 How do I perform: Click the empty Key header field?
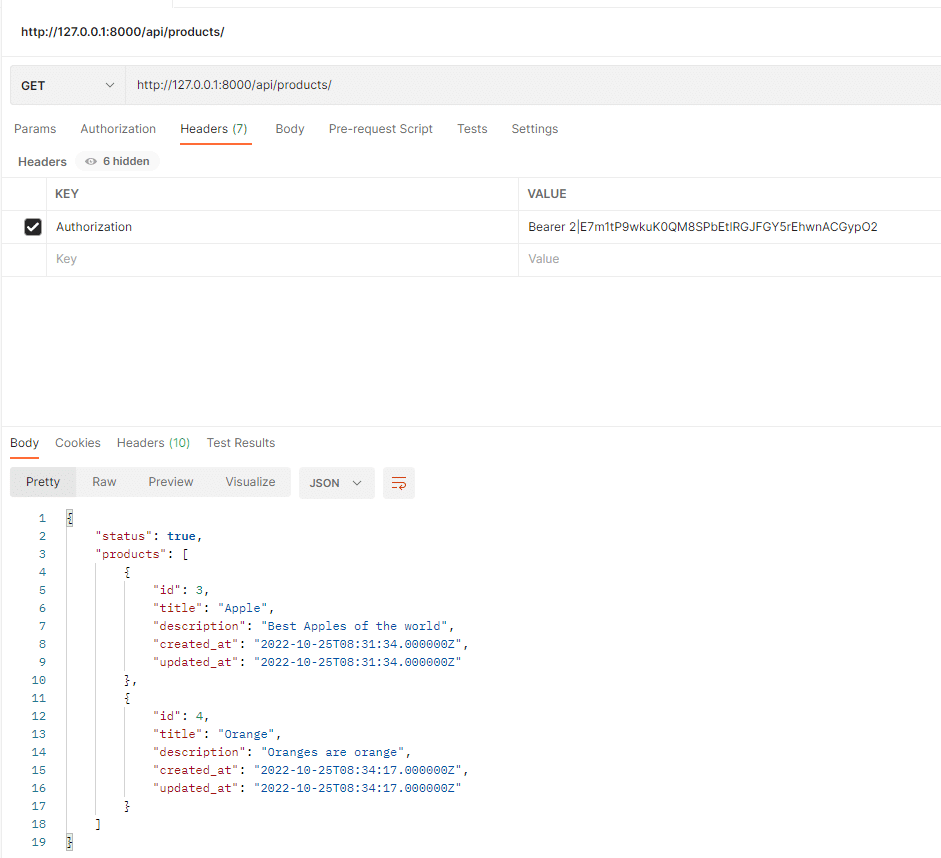click(x=280, y=259)
